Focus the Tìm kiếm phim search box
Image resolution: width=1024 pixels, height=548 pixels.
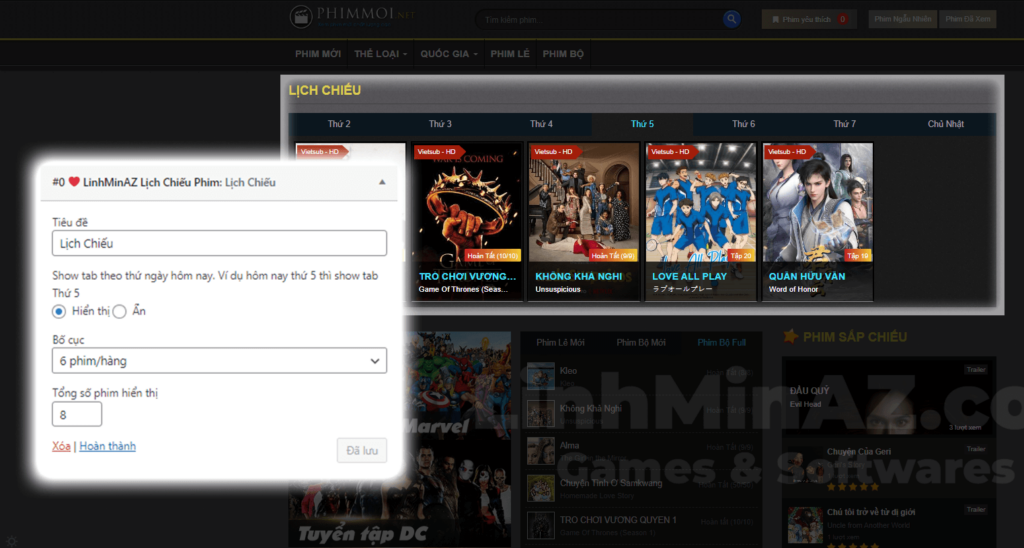(x=599, y=20)
